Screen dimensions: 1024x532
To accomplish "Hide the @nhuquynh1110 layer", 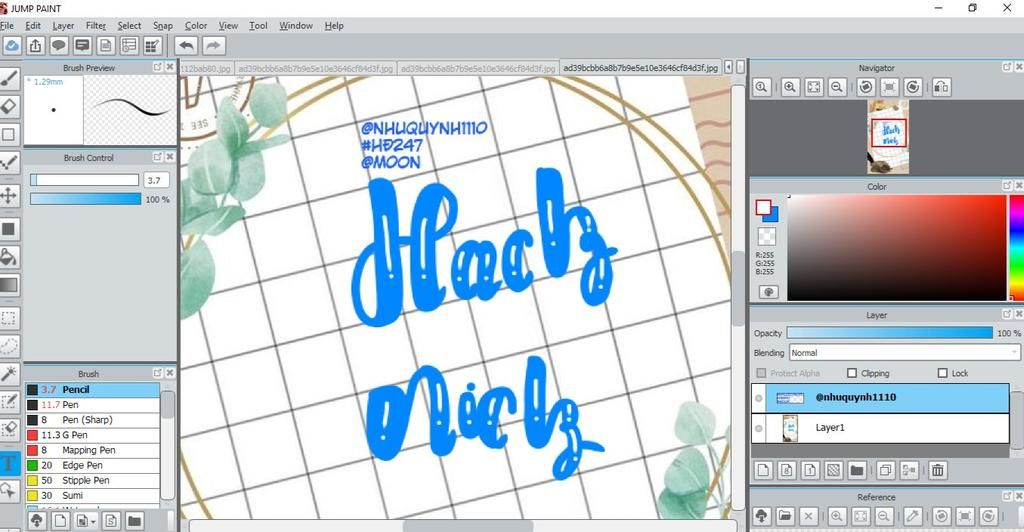I will point(759,398).
